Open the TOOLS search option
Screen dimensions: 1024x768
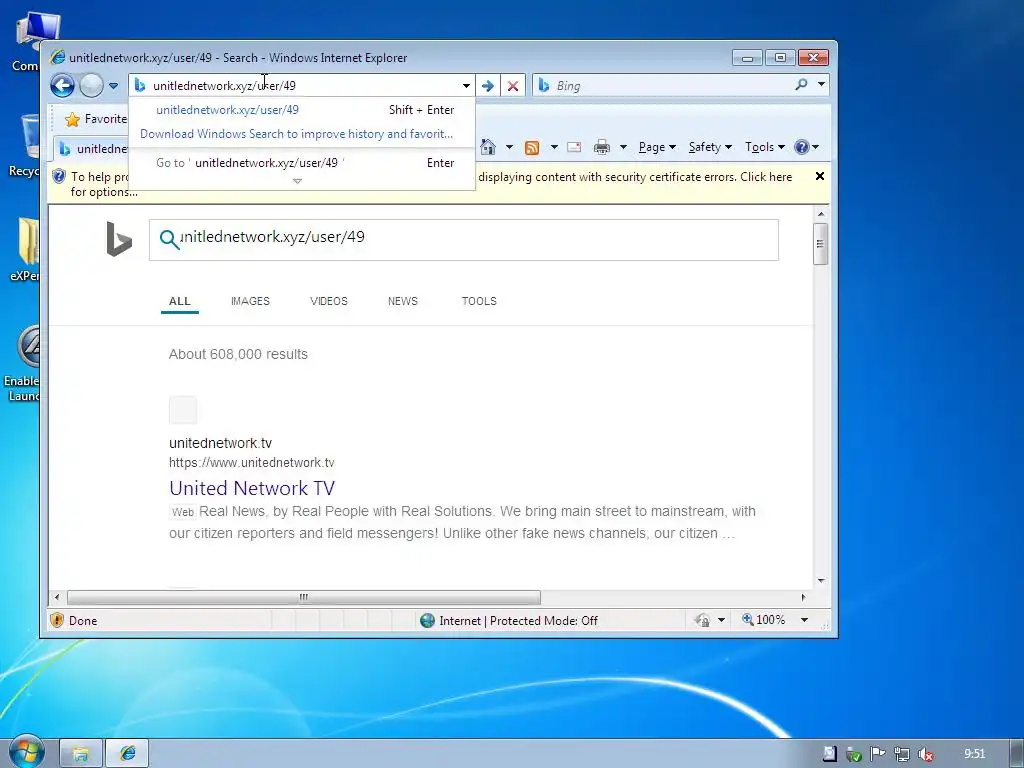tap(479, 301)
